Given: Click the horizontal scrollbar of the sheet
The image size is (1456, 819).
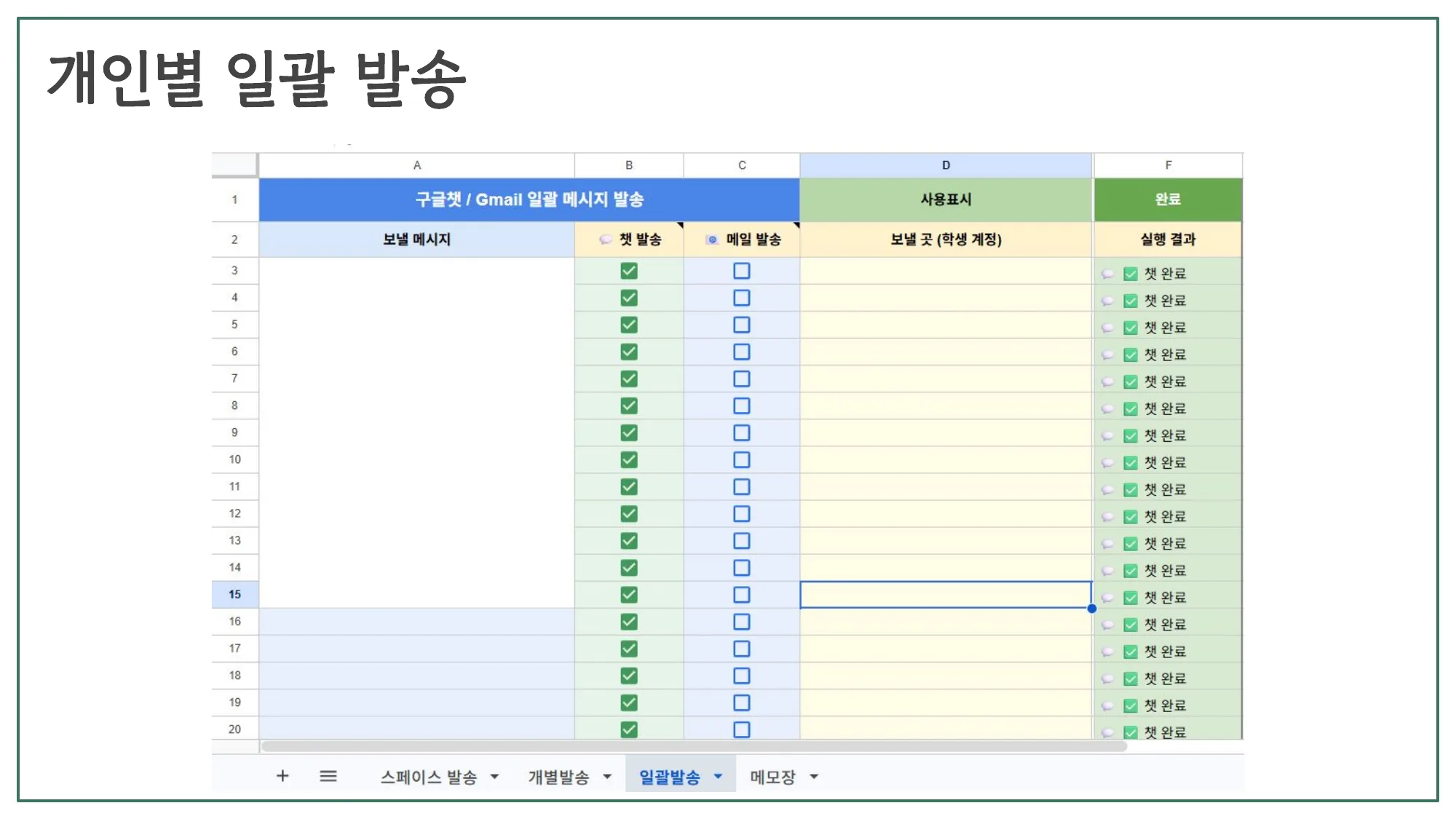Looking at the screenshot, I should click(694, 746).
